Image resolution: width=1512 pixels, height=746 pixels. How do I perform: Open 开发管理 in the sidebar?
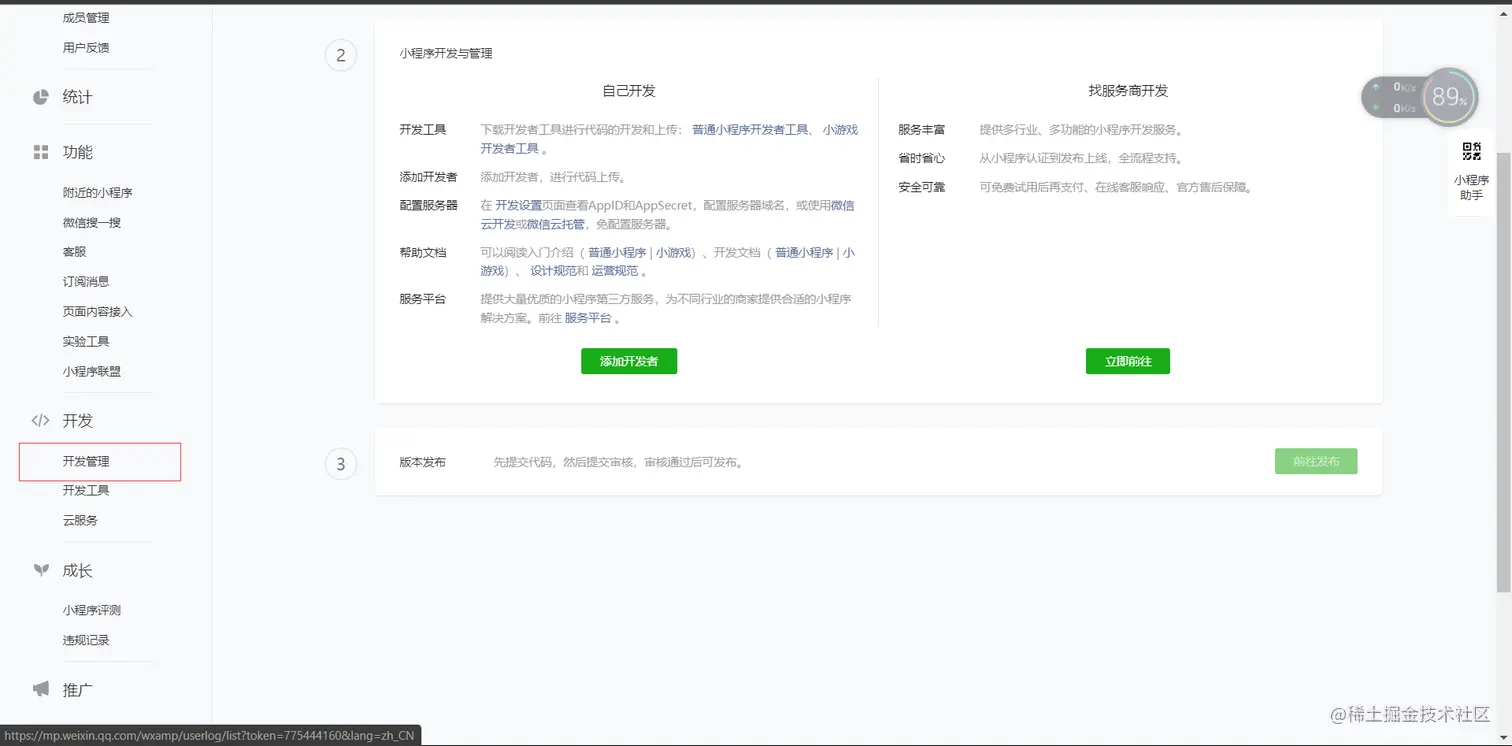tap(86, 462)
